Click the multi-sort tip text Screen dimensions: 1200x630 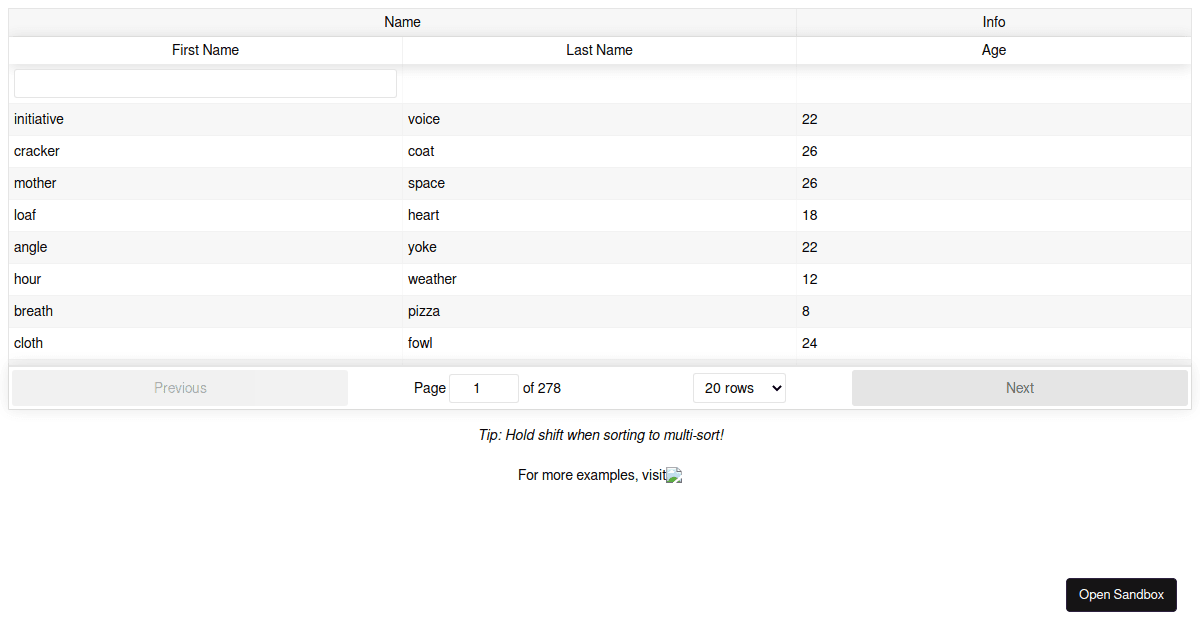pyautogui.click(x=599, y=435)
